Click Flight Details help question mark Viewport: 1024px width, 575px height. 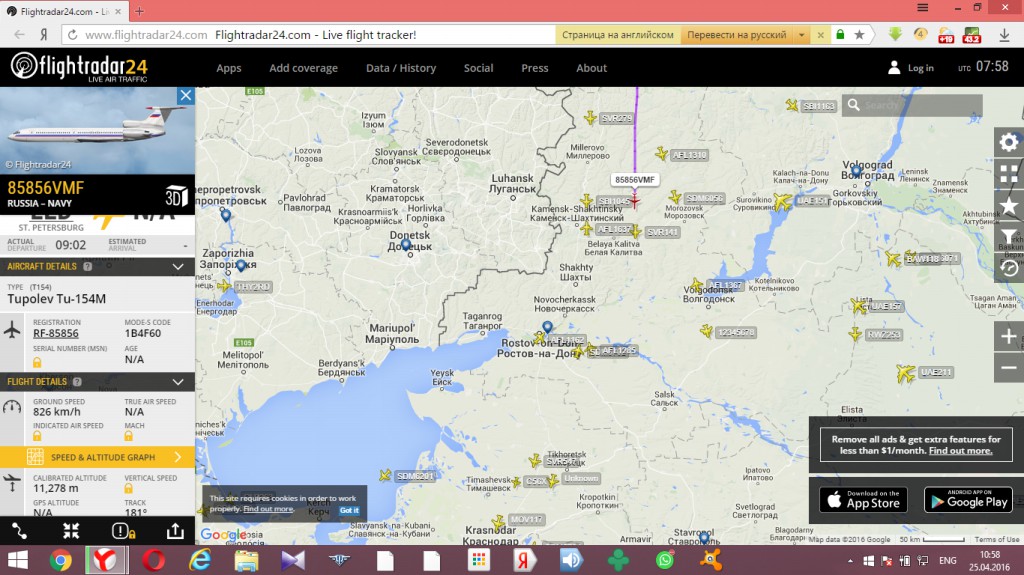tap(77, 382)
